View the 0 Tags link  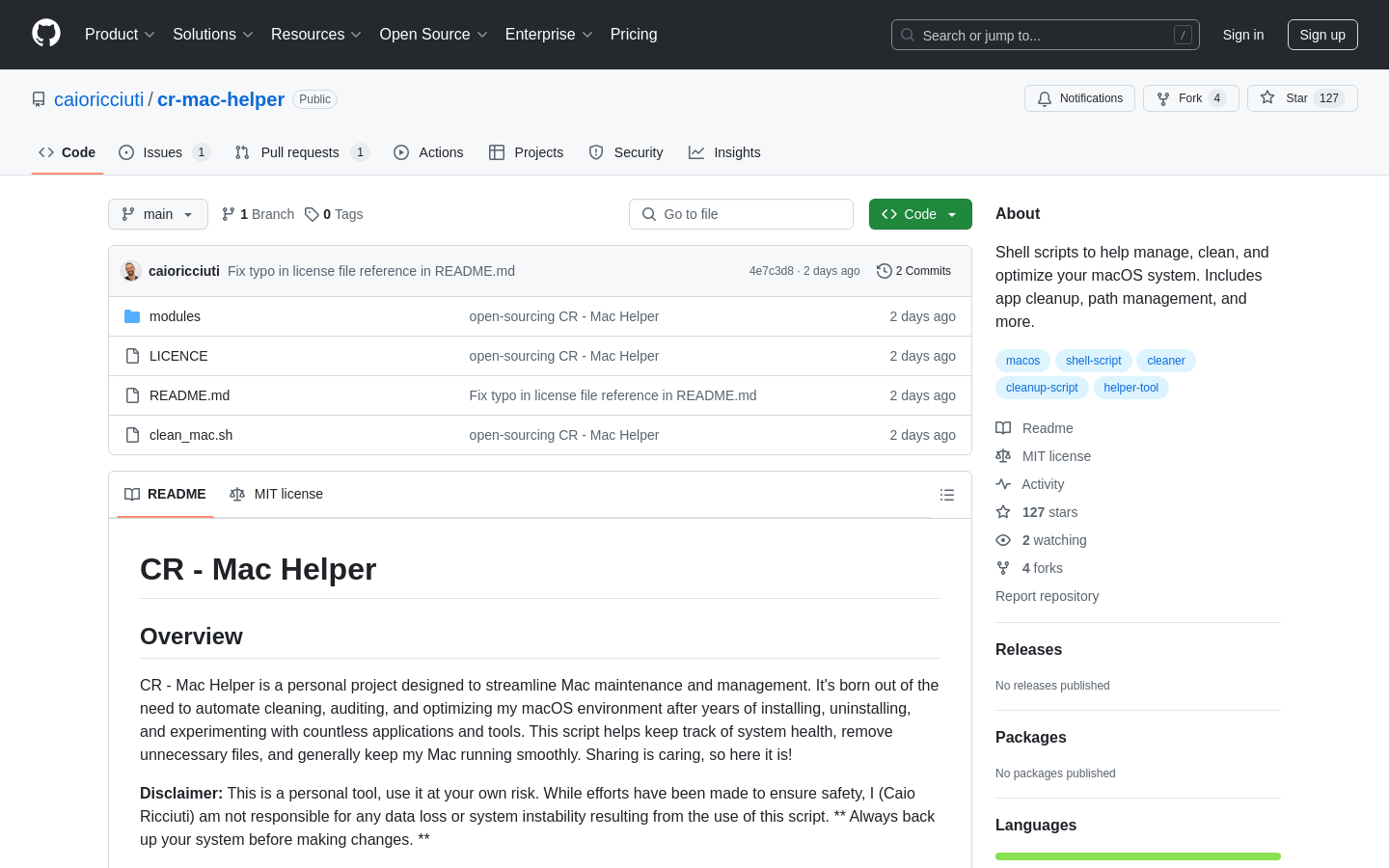point(334,214)
